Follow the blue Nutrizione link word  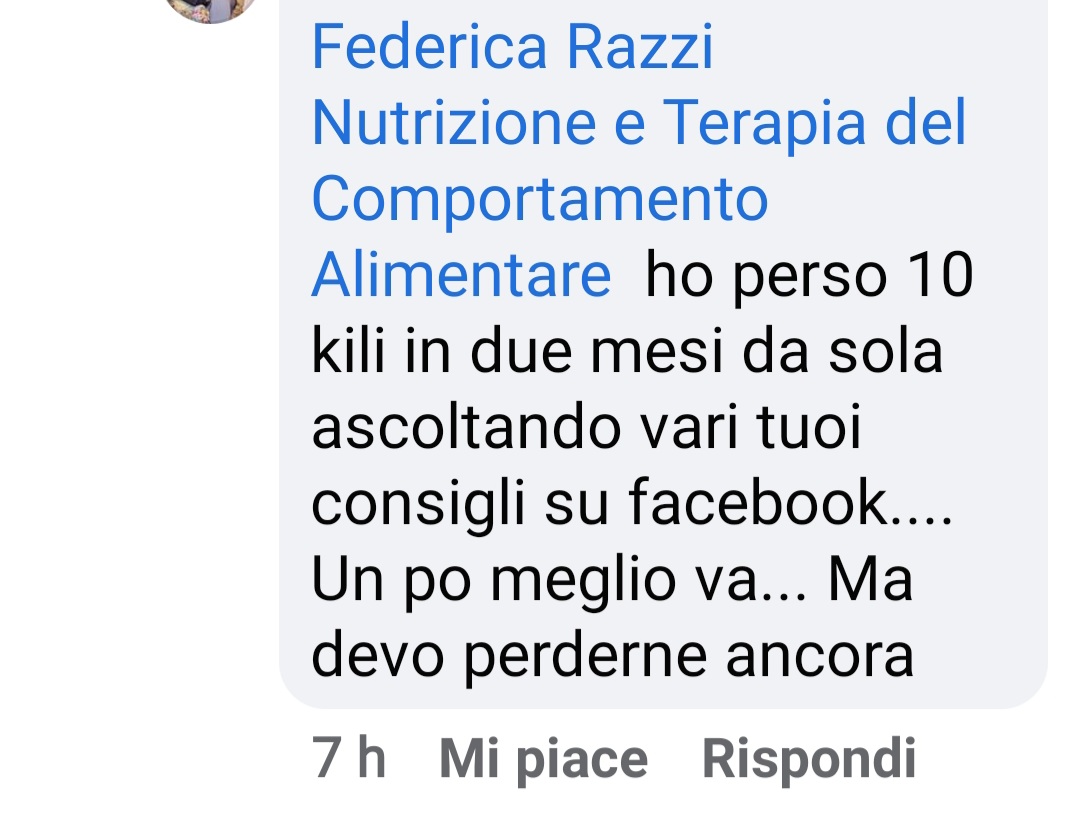[454, 123]
